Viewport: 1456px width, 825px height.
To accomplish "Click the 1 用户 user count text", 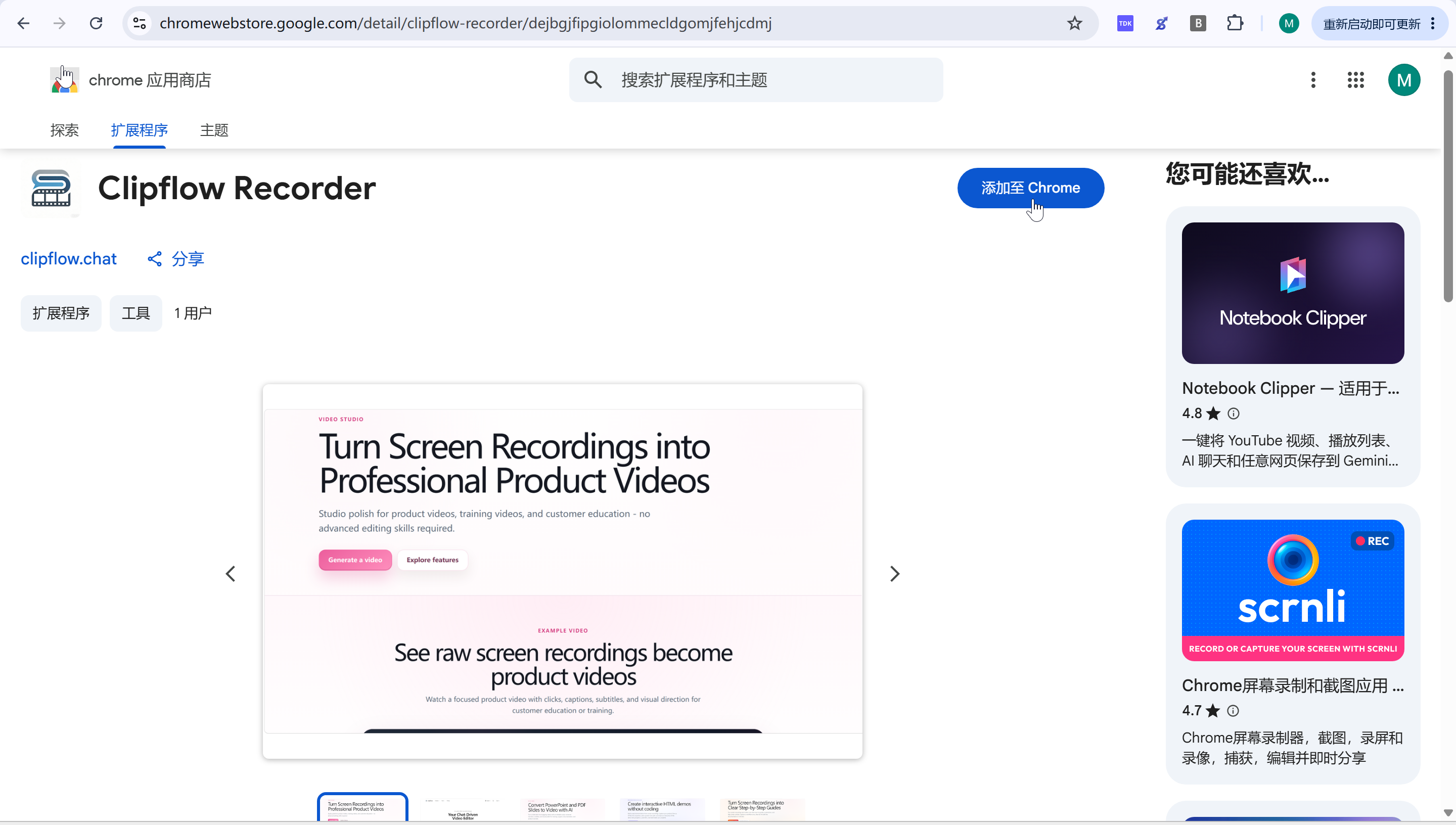I will point(193,313).
